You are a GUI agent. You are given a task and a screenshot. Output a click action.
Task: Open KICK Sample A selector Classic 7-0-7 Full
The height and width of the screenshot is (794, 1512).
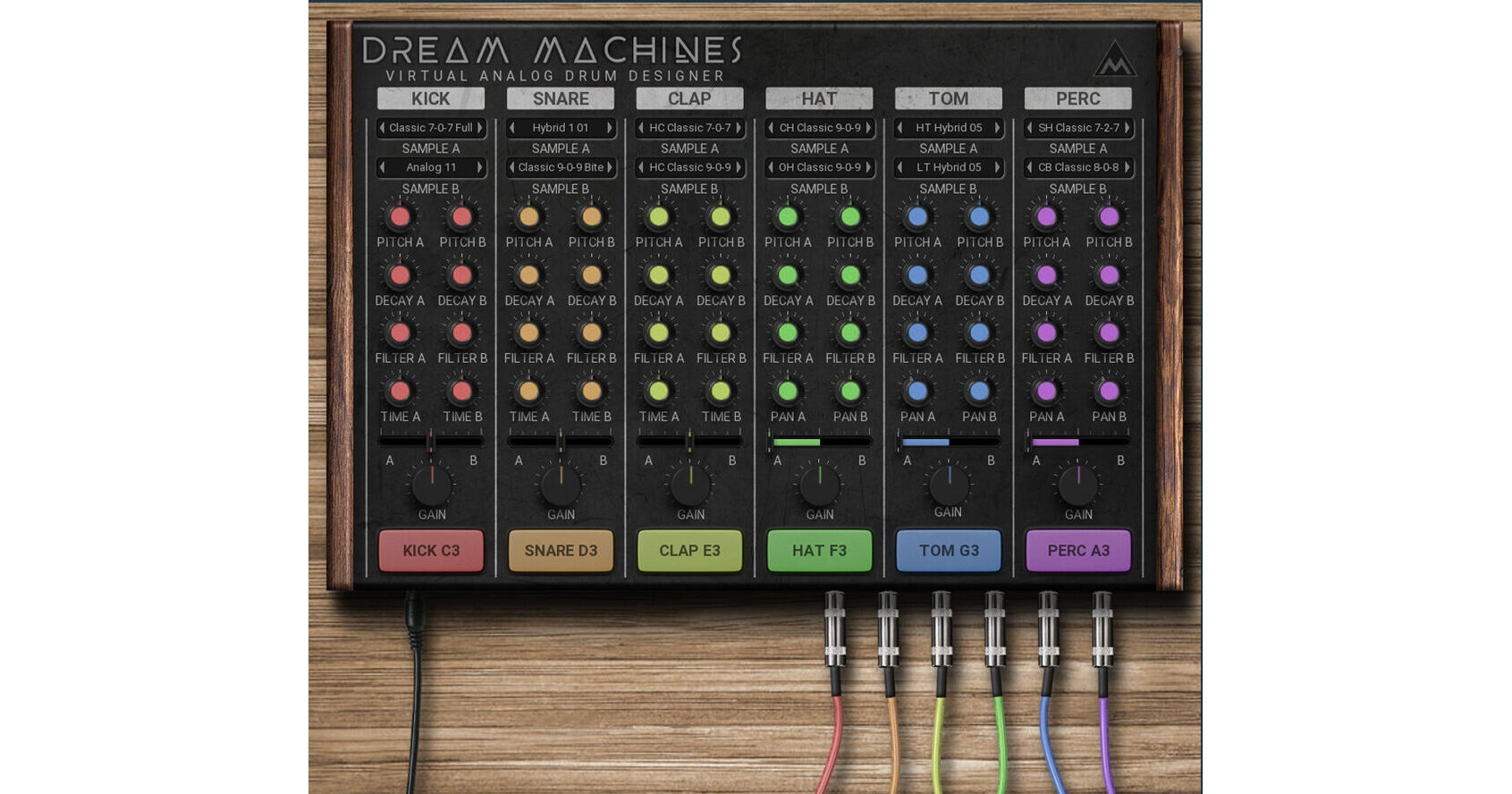click(x=431, y=128)
